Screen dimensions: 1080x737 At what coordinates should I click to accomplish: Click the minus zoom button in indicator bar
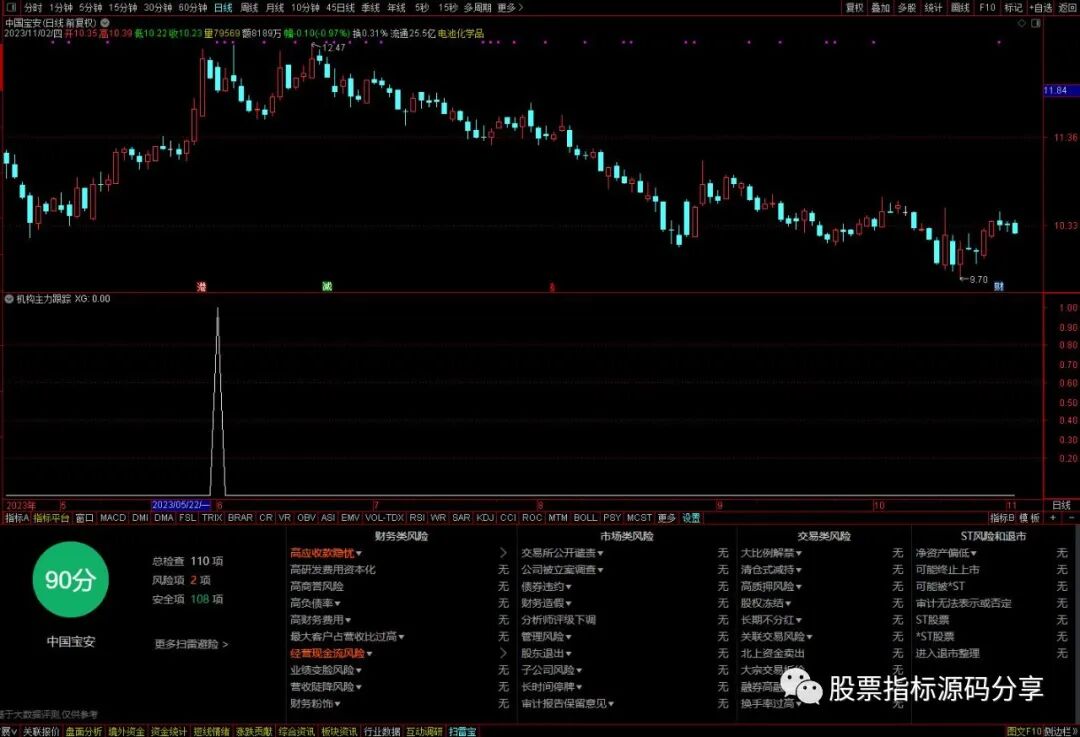1071,517
